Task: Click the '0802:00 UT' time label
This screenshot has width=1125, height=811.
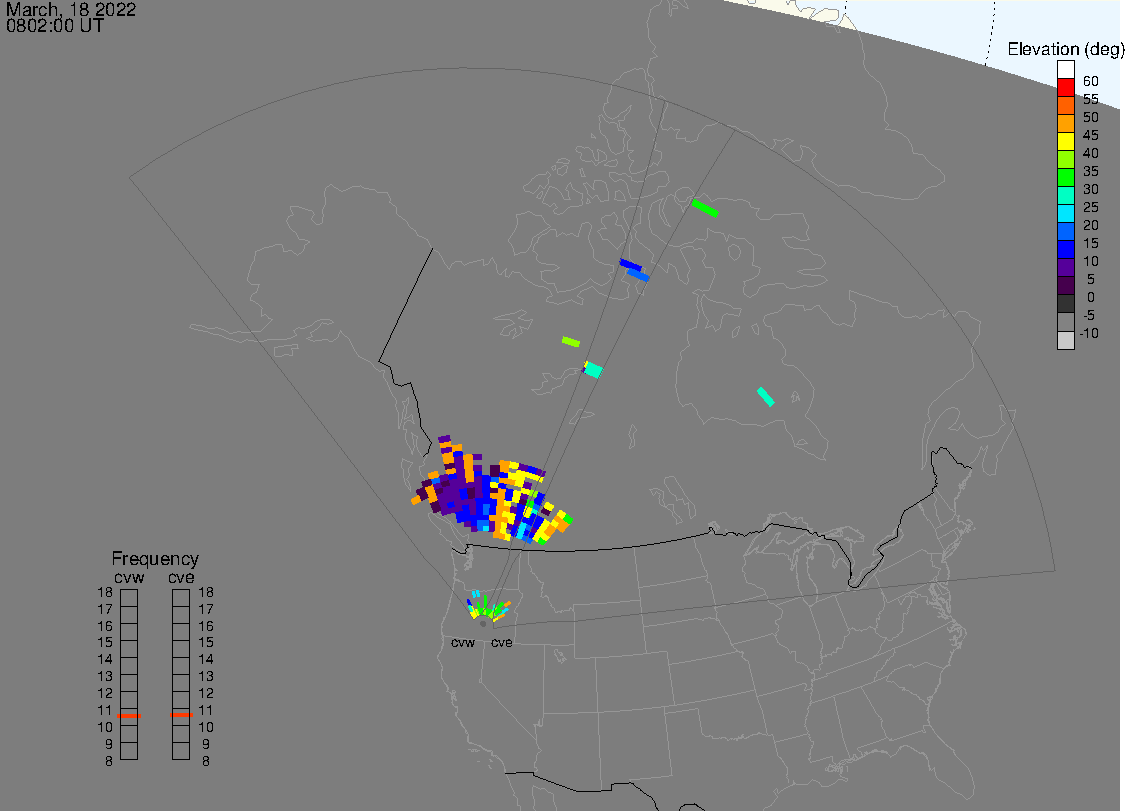Action: [x=55, y=26]
